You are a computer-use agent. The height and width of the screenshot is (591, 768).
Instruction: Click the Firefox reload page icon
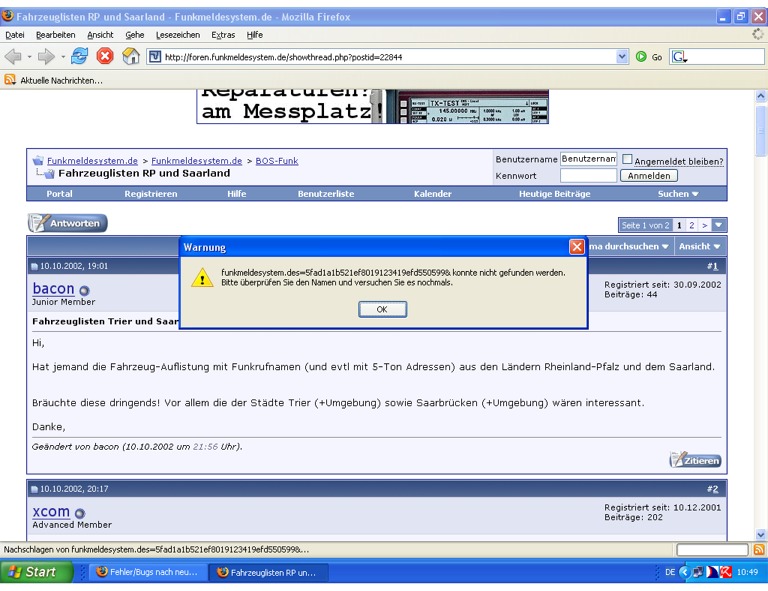[79, 57]
